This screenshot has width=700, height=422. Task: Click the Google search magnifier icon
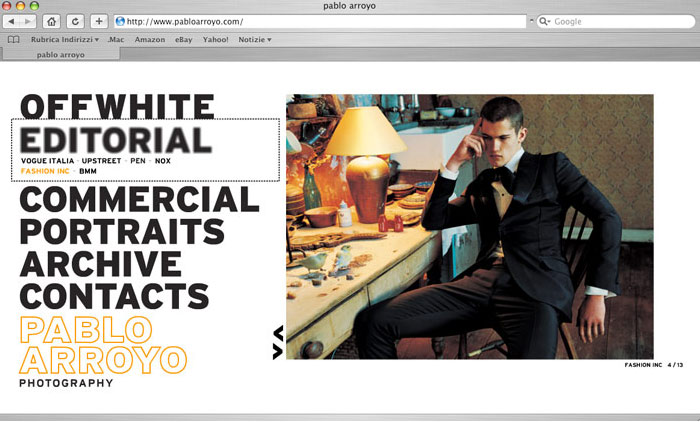(544, 21)
